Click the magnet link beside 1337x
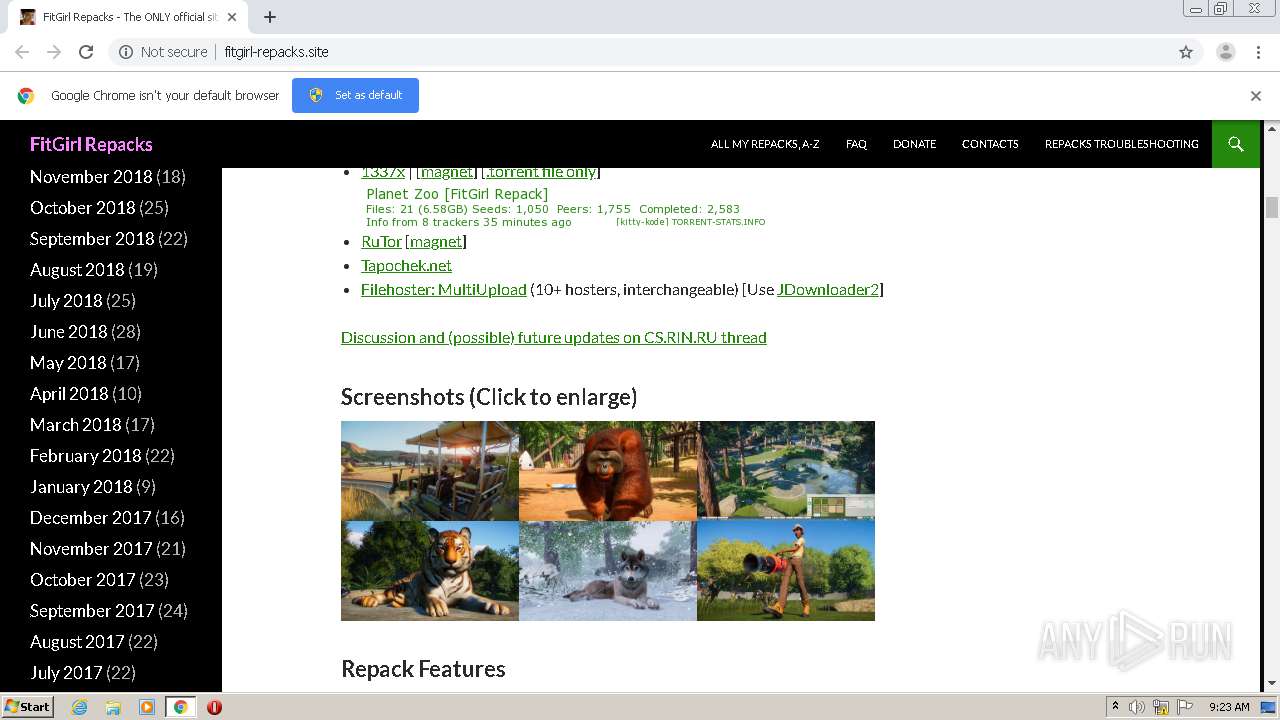The image size is (1280, 720). (447, 172)
